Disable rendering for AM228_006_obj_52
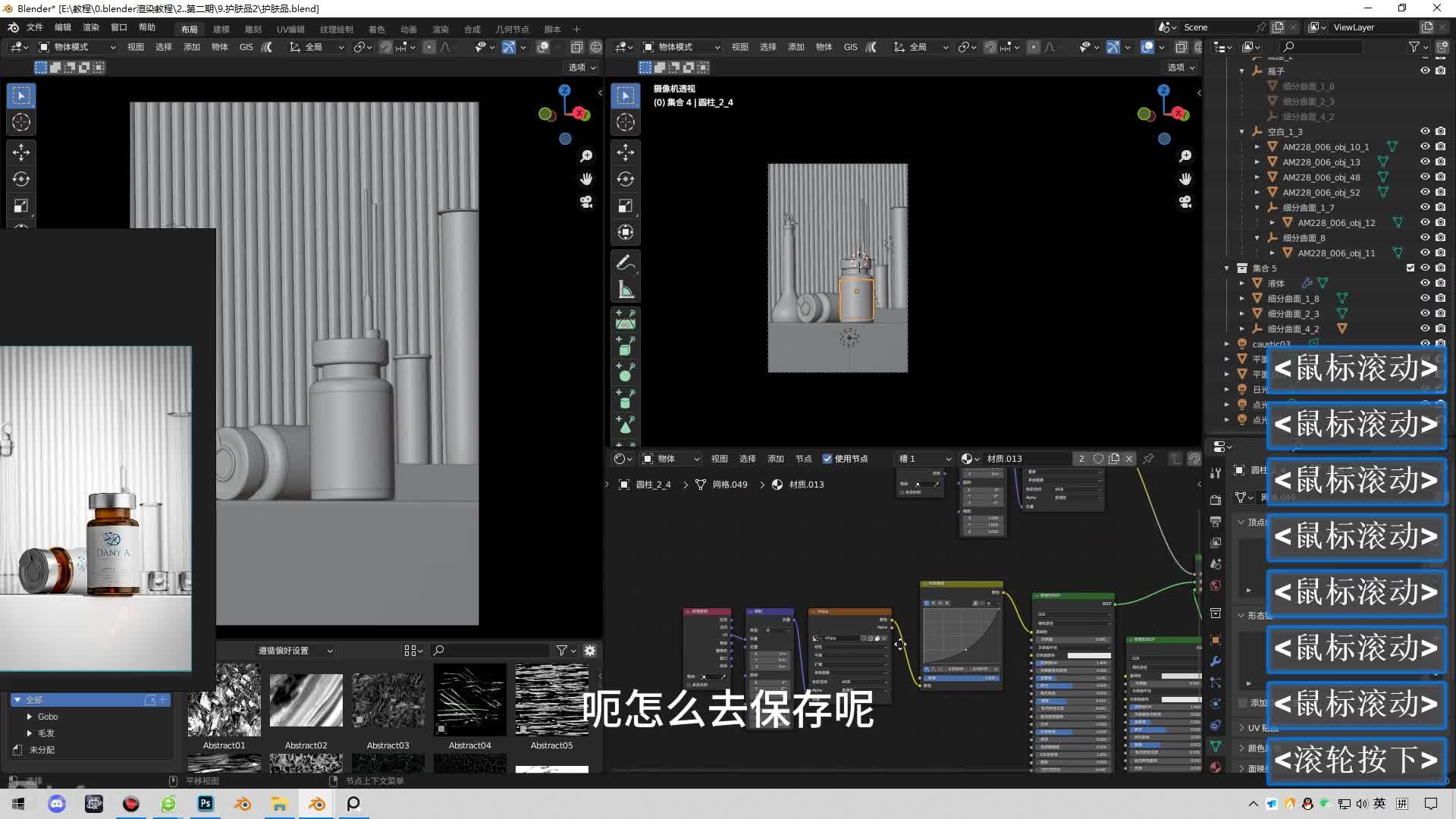This screenshot has height=819, width=1456. pyautogui.click(x=1440, y=192)
